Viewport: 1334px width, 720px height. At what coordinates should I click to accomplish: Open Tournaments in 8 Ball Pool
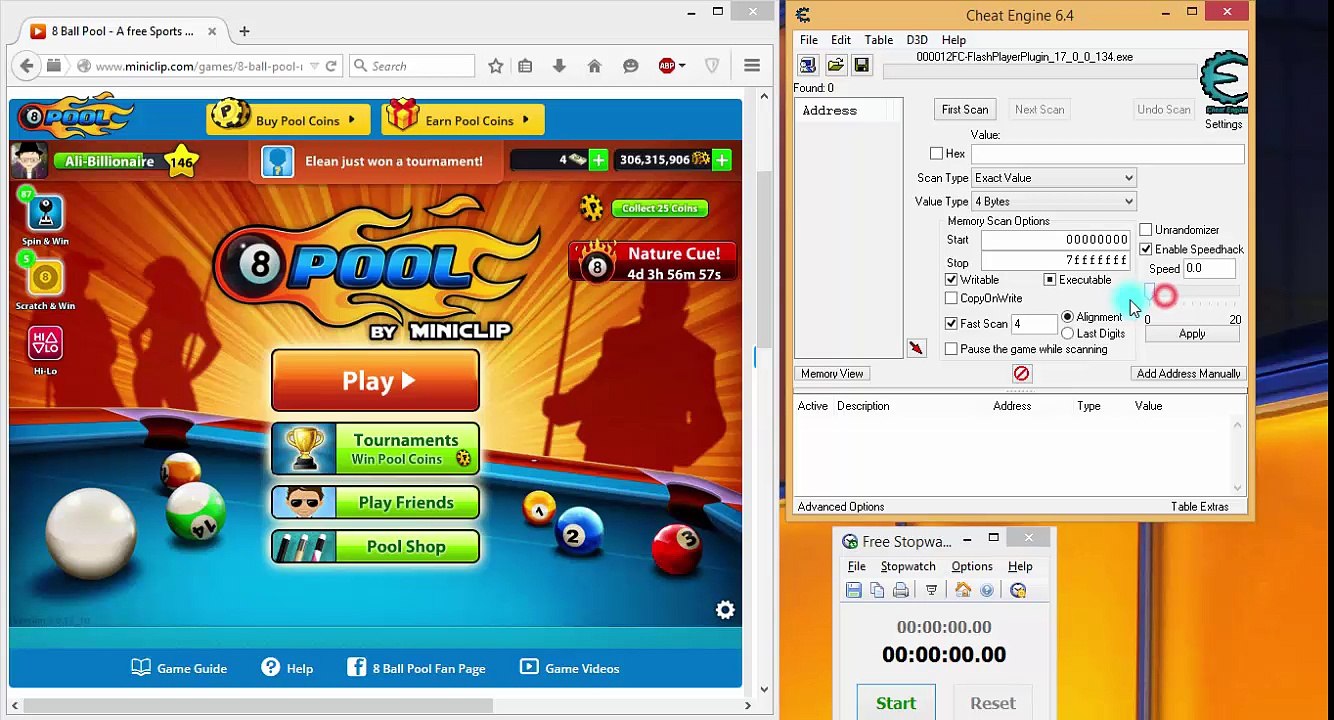pos(375,449)
